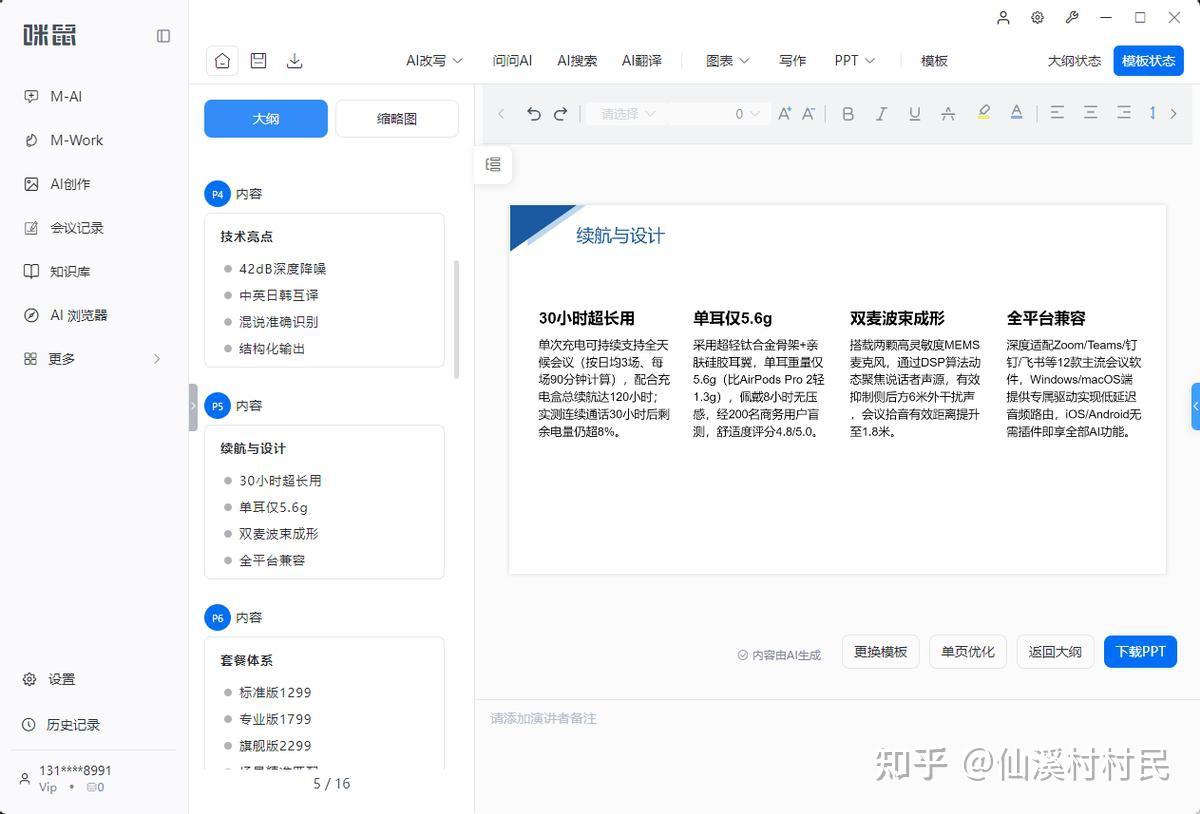Click 模板 in the top menu

934,61
